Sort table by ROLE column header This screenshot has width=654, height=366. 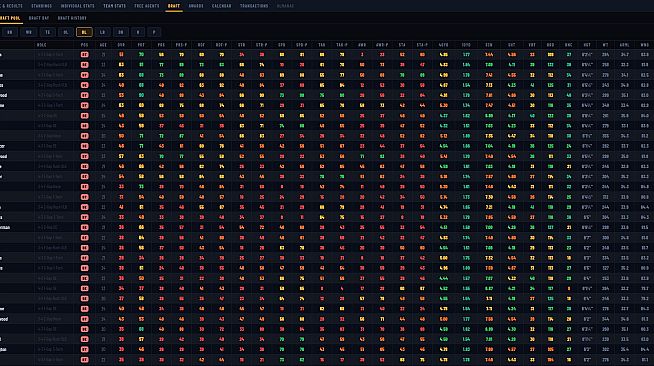pos(42,45)
